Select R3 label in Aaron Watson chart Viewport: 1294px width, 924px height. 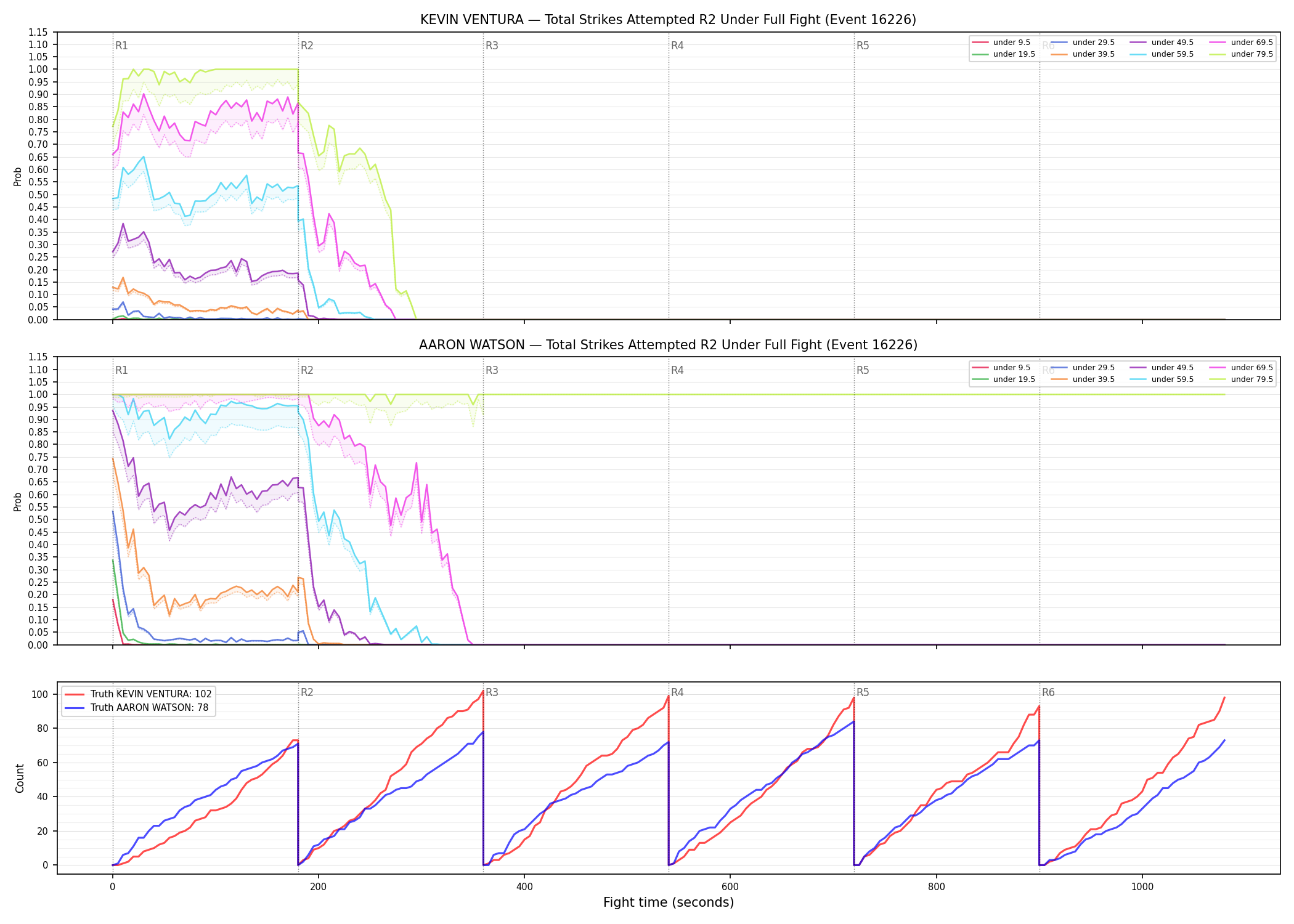pyautogui.click(x=492, y=370)
